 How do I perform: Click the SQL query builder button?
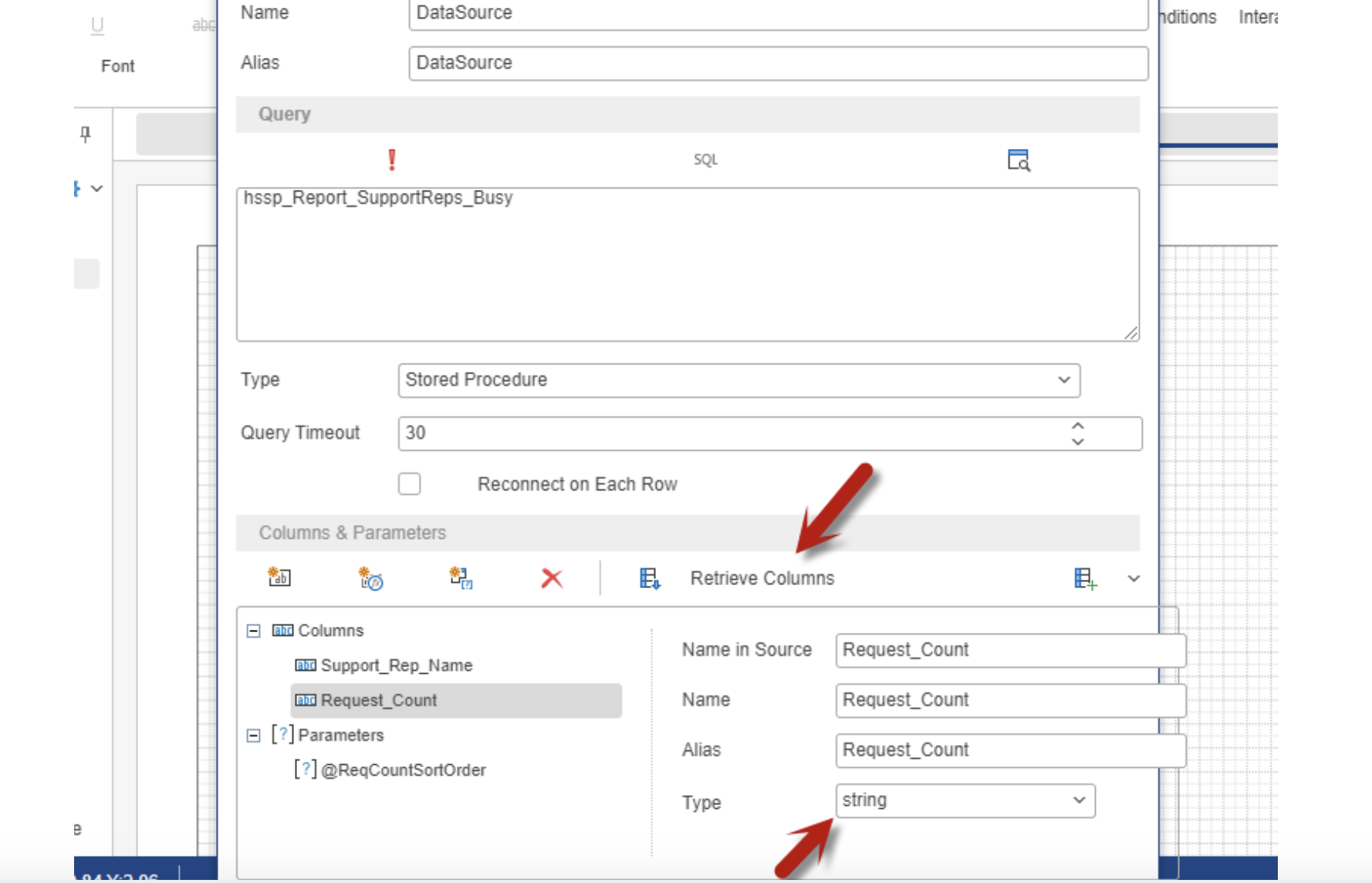coord(705,160)
